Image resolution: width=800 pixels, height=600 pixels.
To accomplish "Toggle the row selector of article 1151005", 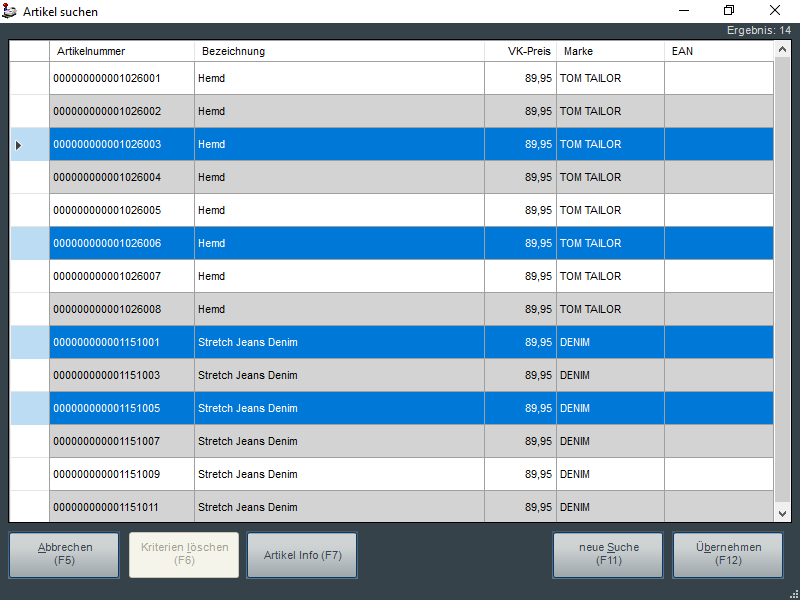I will [x=29, y=409].
